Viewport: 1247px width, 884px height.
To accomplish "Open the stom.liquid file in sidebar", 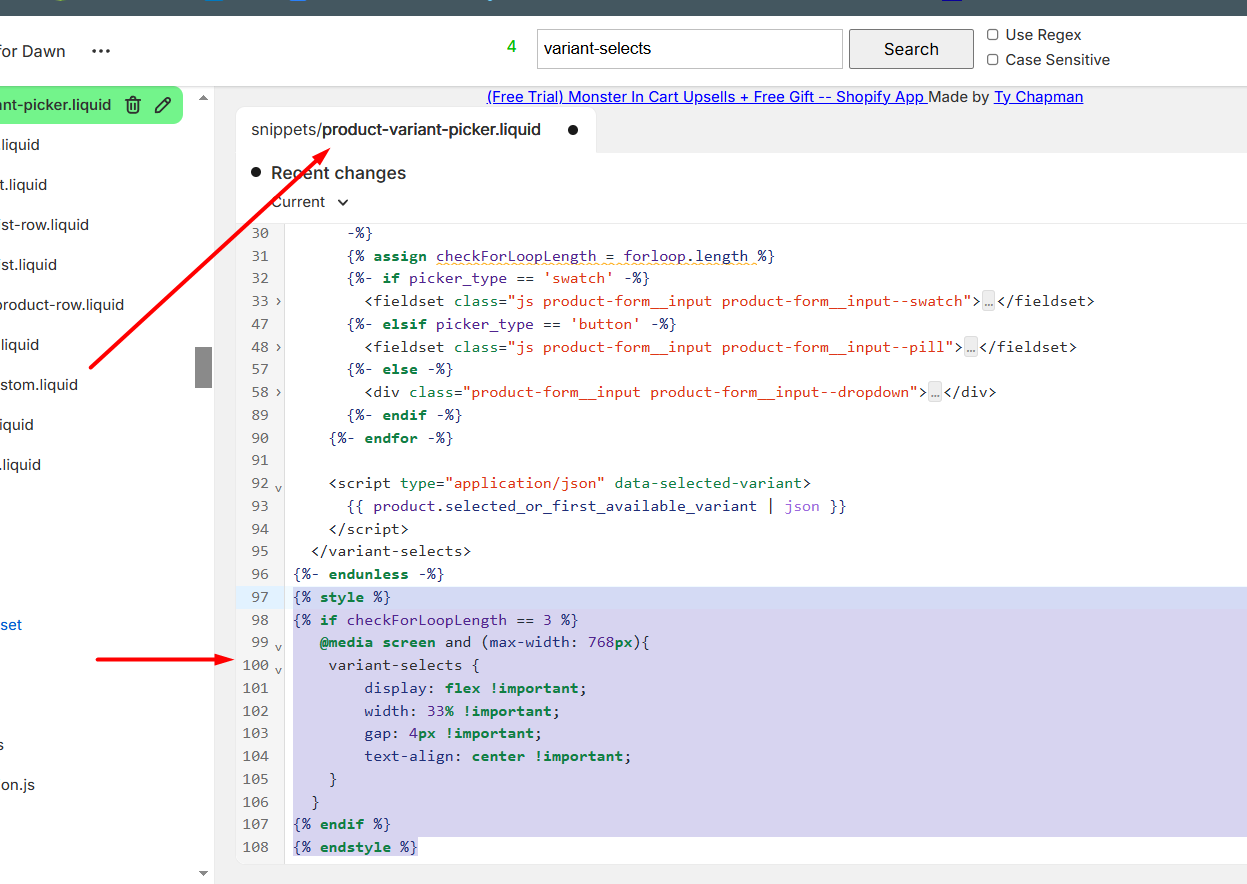I will (x=39, y=385).
